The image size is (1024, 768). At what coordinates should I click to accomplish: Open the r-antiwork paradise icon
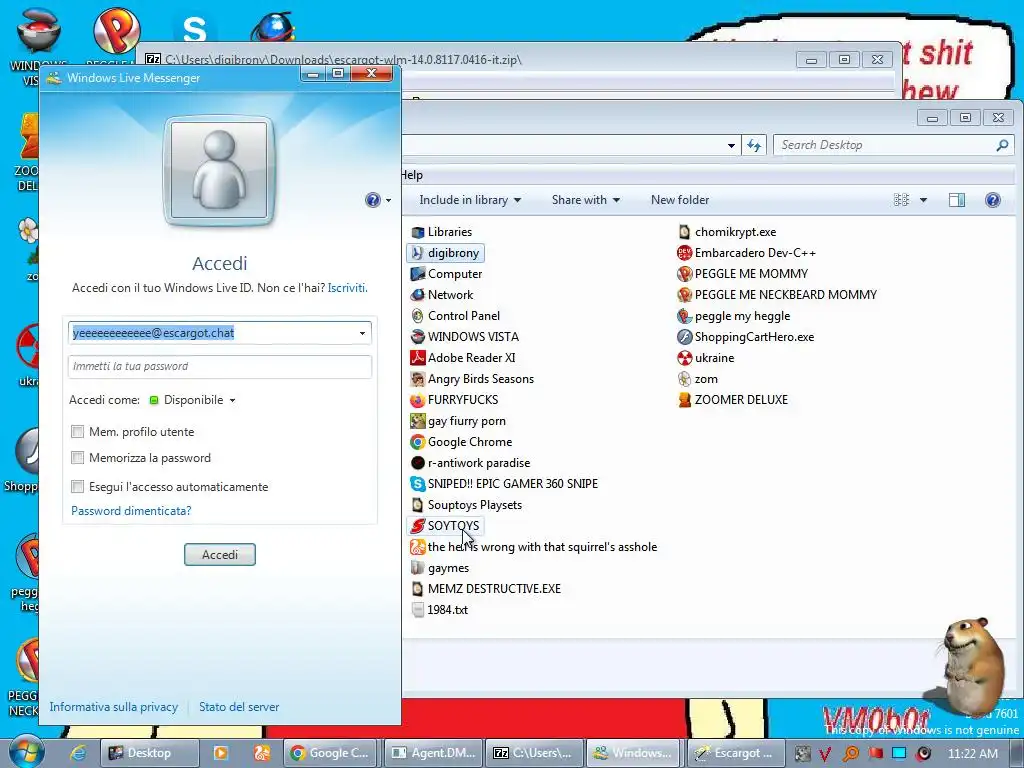tap(418, 463)
